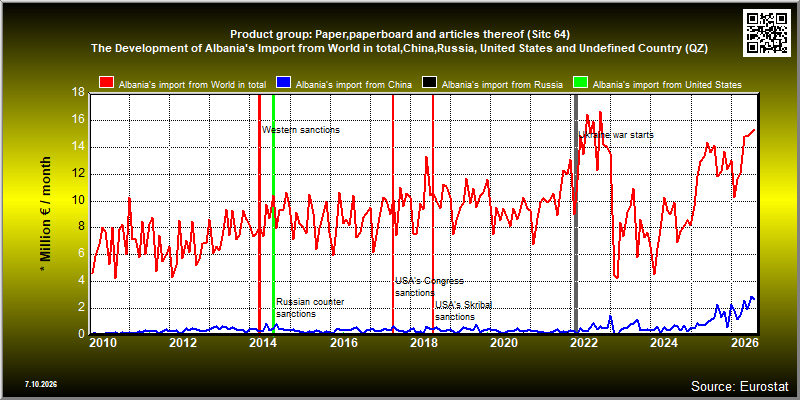This screenshot has height=400, width=800.
Task: Click the x-axis label 2022
Action: pyautogui.click(x=583, y=343)
